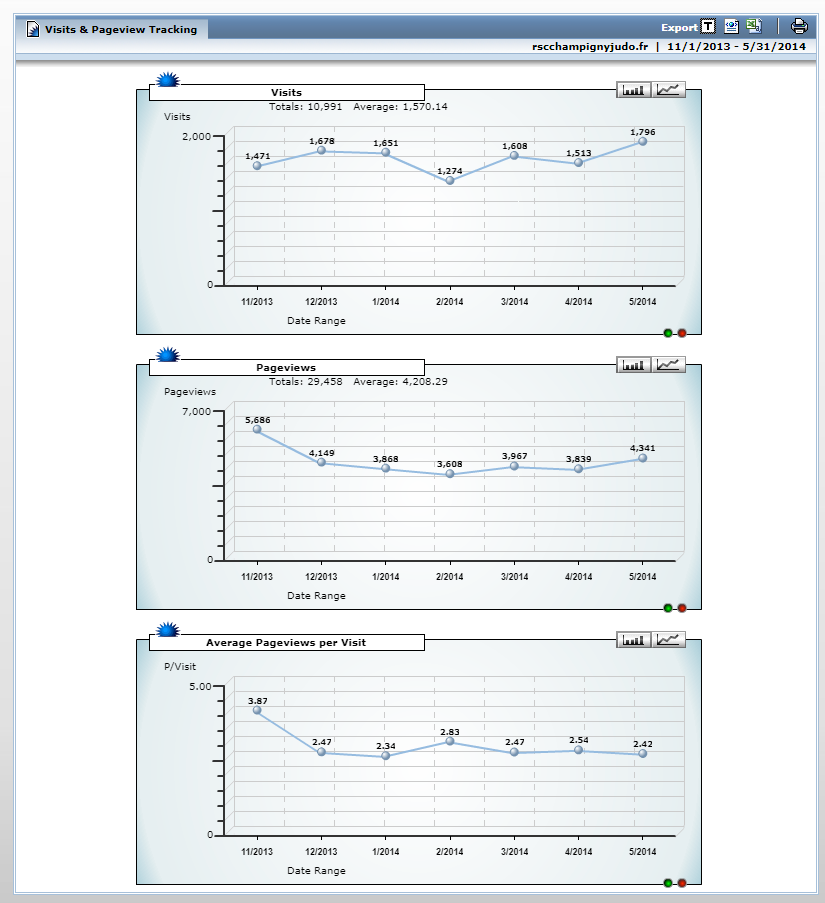Viewport: 825px width, 903px height.
Task: Click Visits totals text 10,991
Action: [306, 107]
